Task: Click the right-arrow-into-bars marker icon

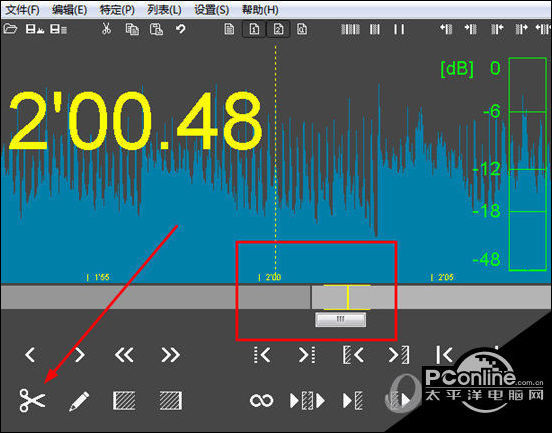Action: (x=470, y=29)
